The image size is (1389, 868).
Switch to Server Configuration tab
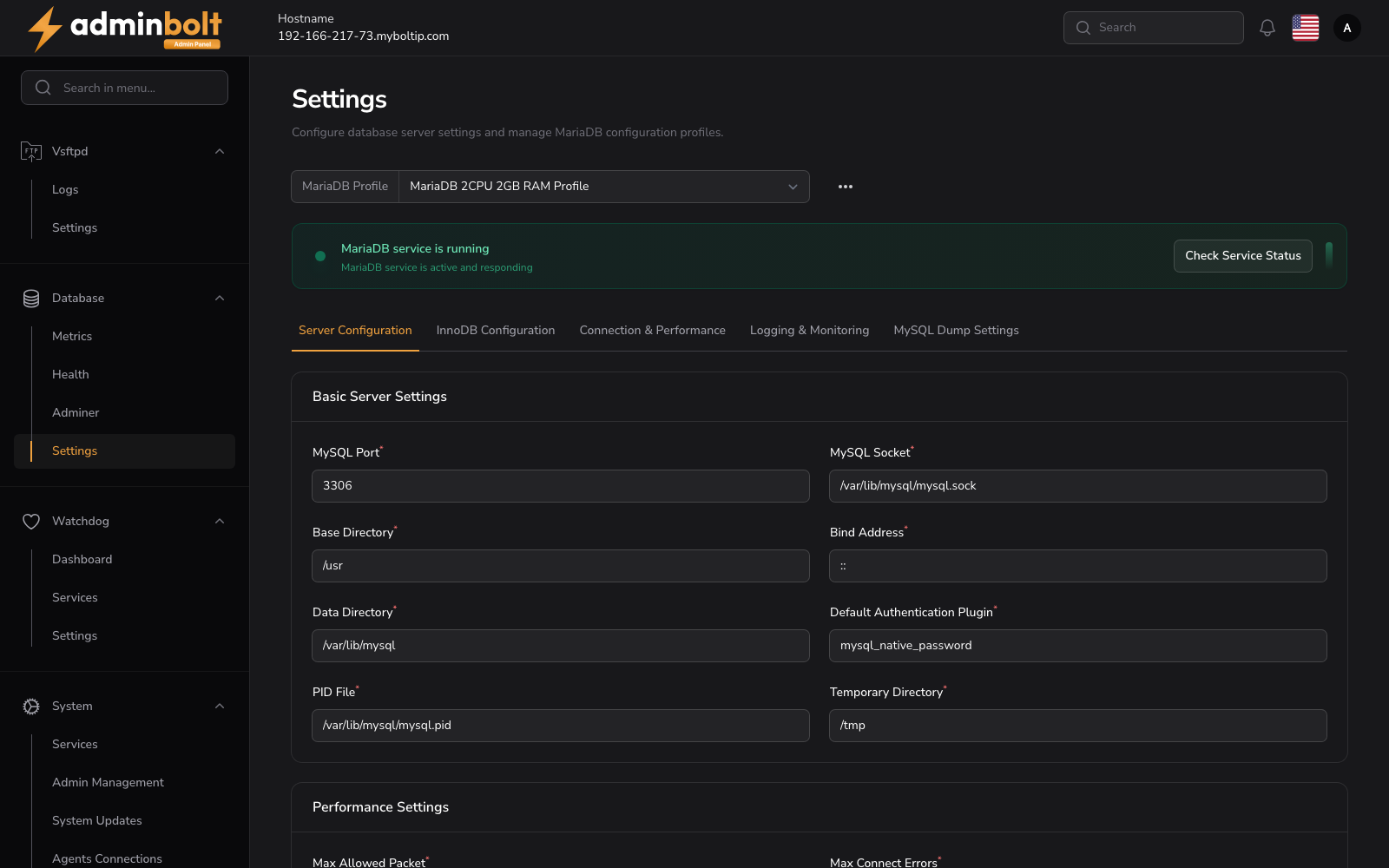pos(355,330)
